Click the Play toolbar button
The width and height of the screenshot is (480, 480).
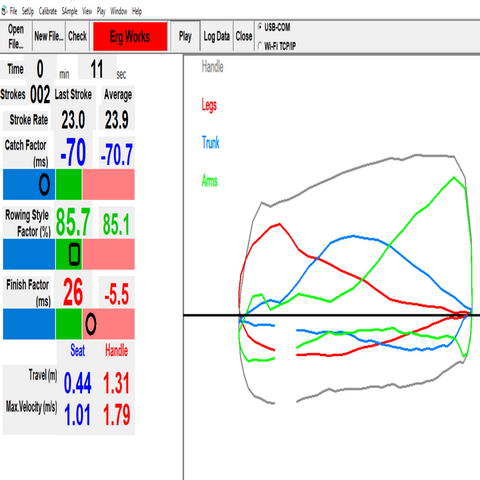[185, 36]
